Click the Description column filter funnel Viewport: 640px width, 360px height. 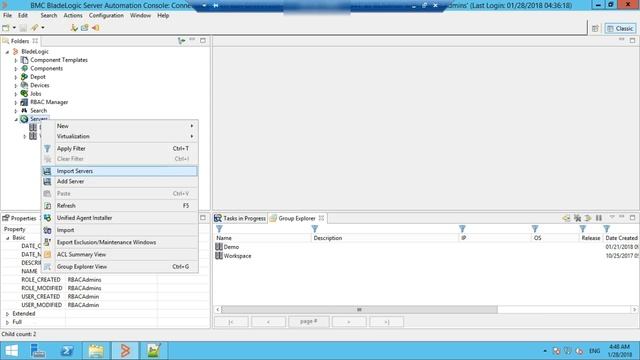point(315,229)
